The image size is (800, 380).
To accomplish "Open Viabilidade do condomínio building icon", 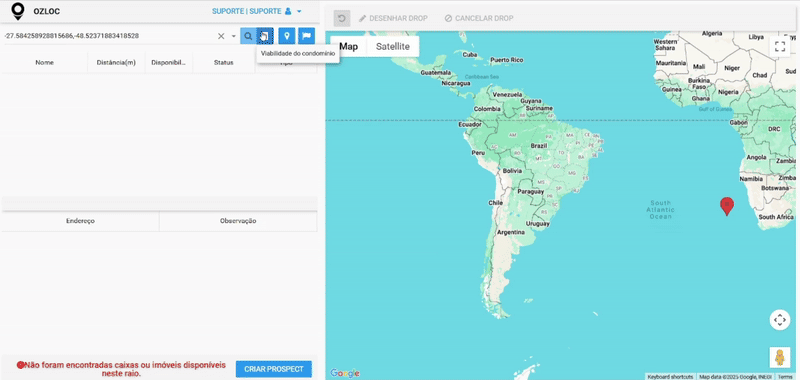I will pyautogui.click(x=265, y=36).
